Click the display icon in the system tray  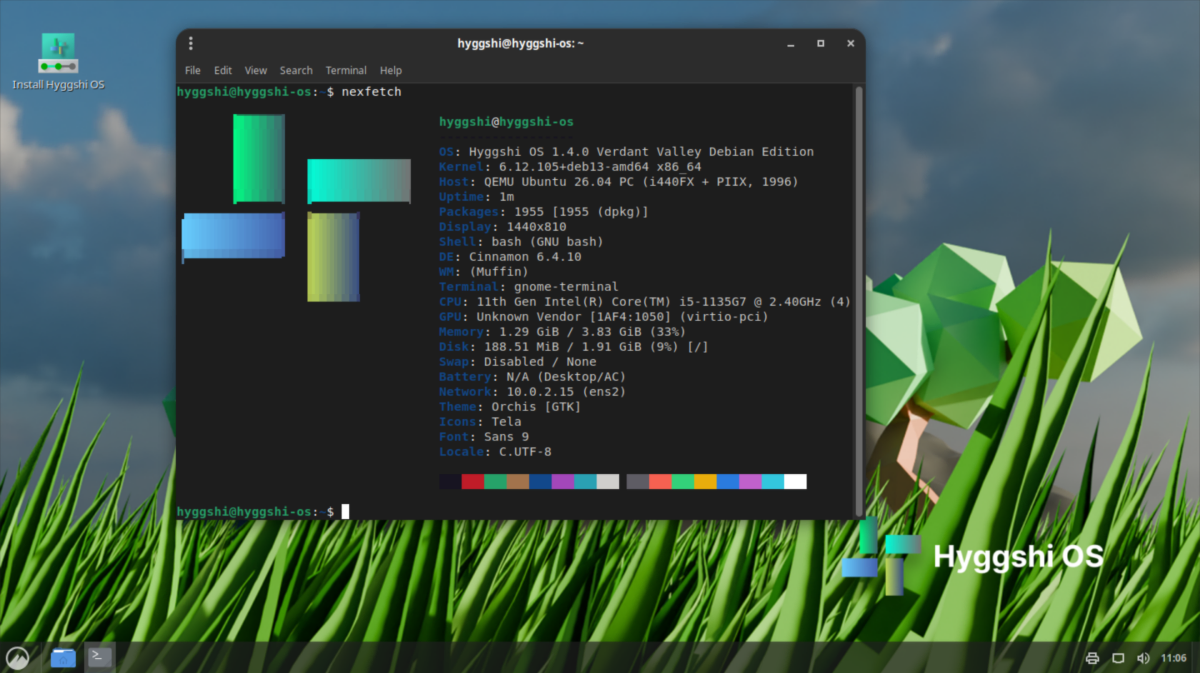click(x=1118, y=658)
